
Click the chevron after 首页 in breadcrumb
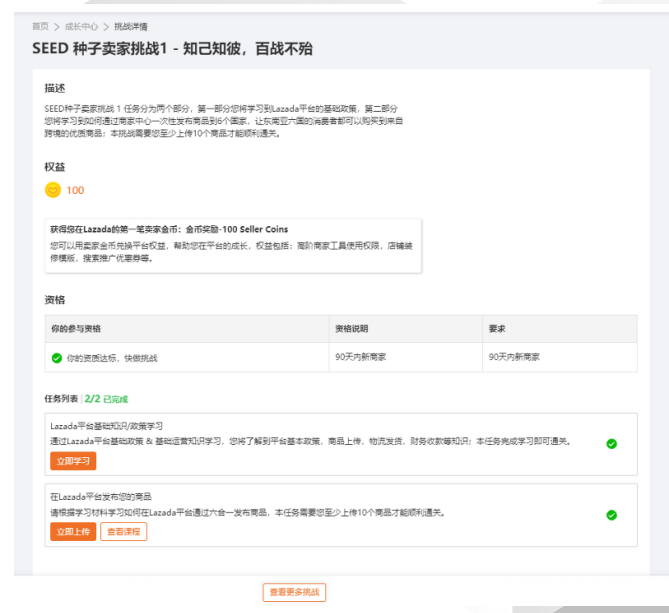(56, 26)
